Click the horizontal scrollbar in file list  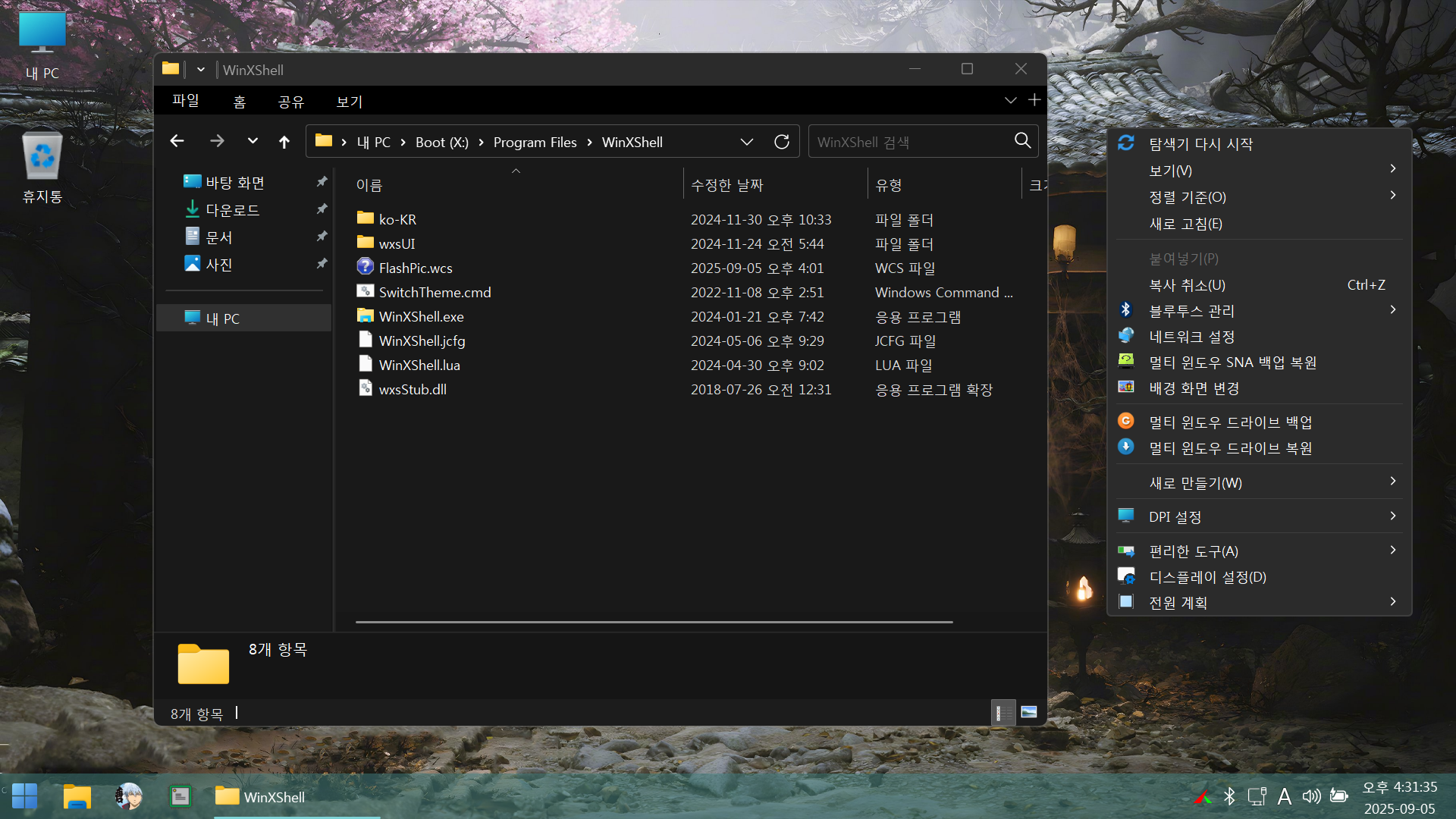654,622
